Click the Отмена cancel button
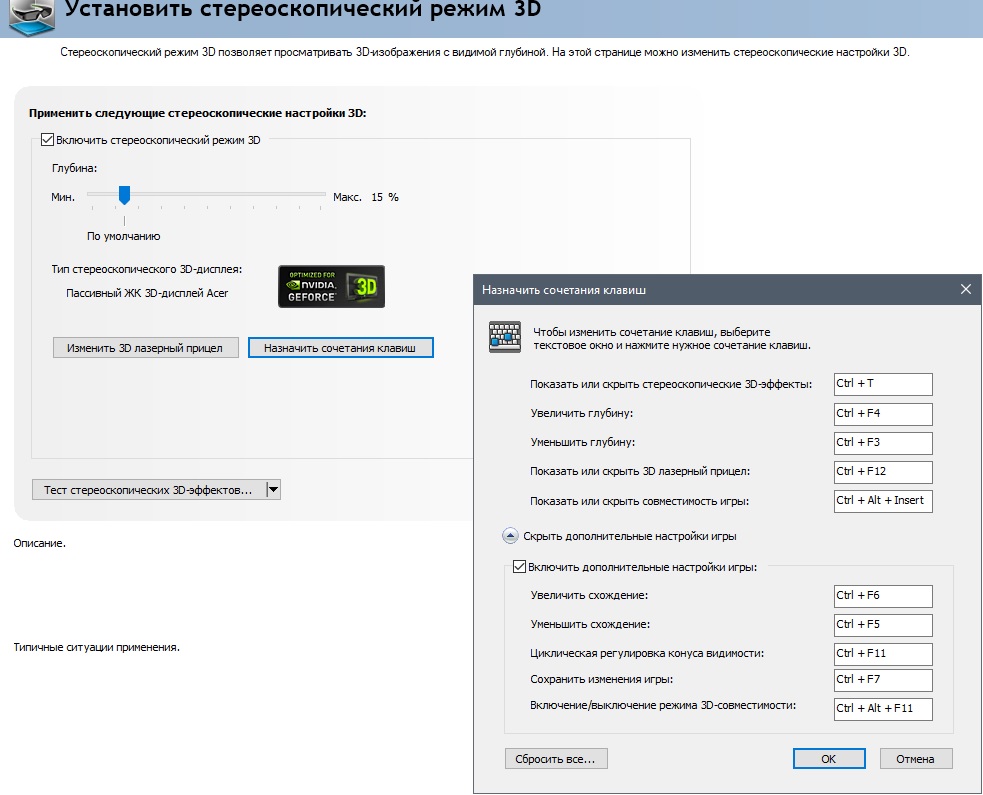 click(x=914, y=759)
